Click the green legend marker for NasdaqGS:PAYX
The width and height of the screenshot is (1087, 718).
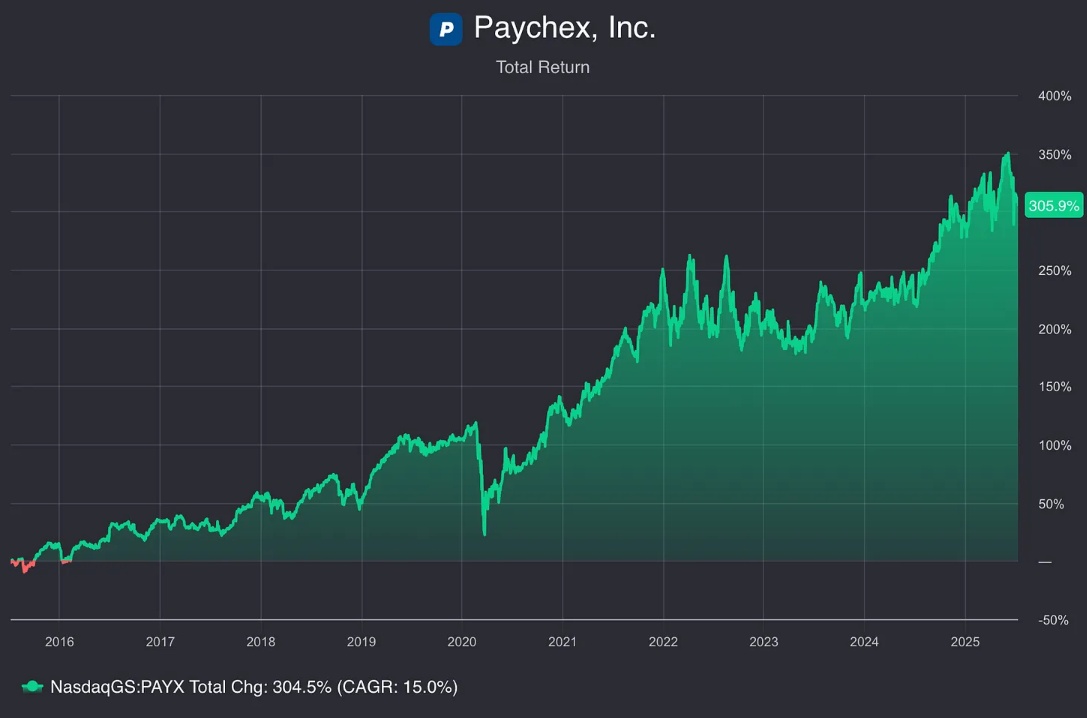click(32, 687)
